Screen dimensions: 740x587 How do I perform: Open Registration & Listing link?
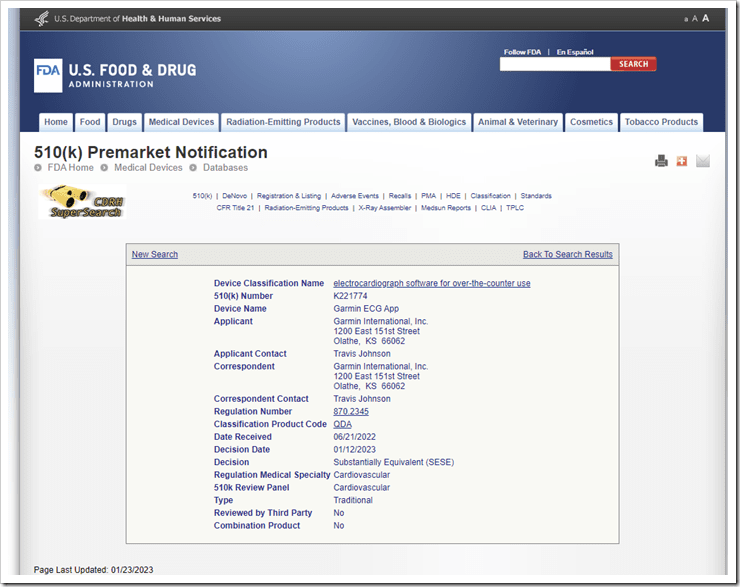click(x=289, y=196)
